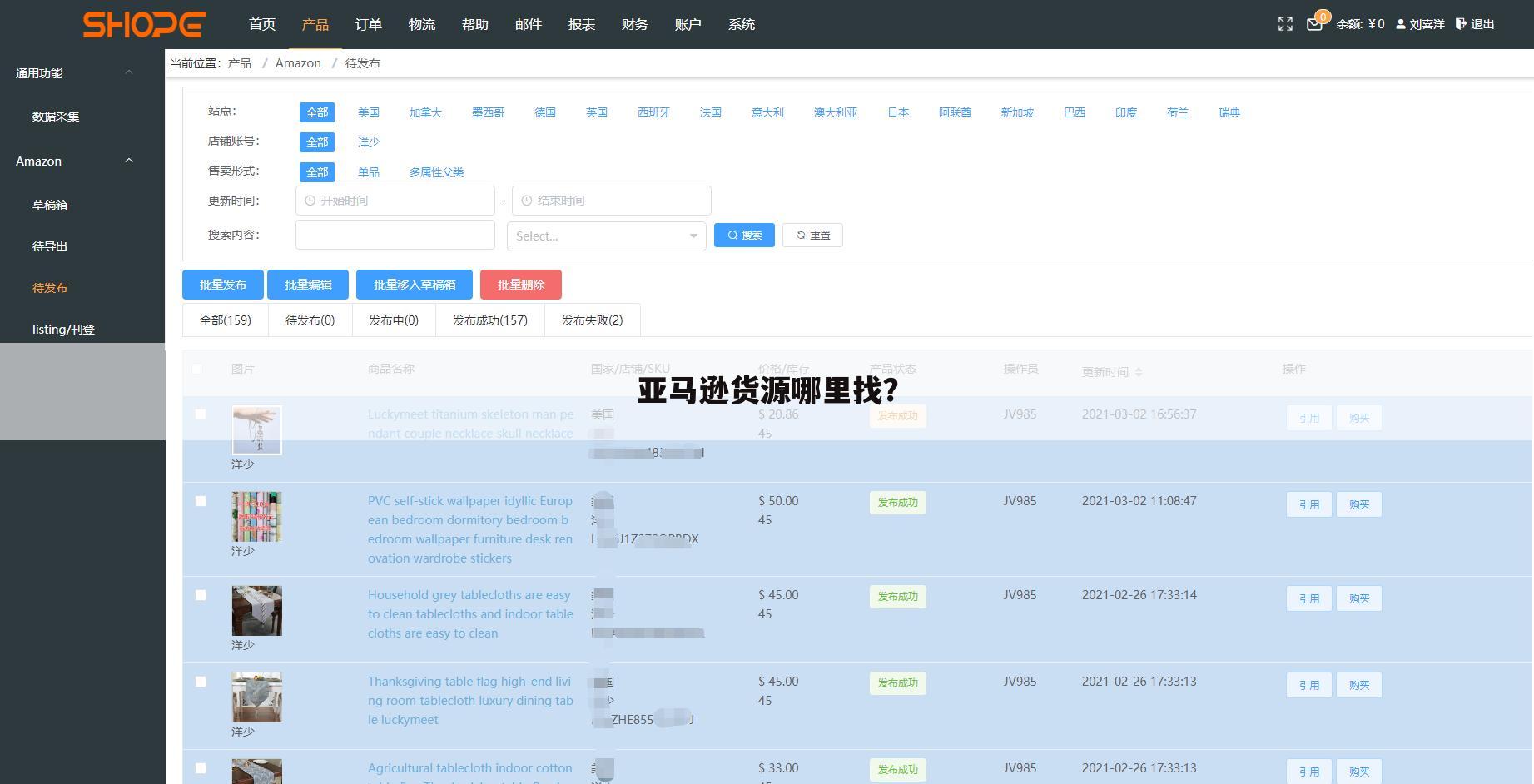
Task: Open PVC wallpaper product thumbnail
Action: click(256, 516)
